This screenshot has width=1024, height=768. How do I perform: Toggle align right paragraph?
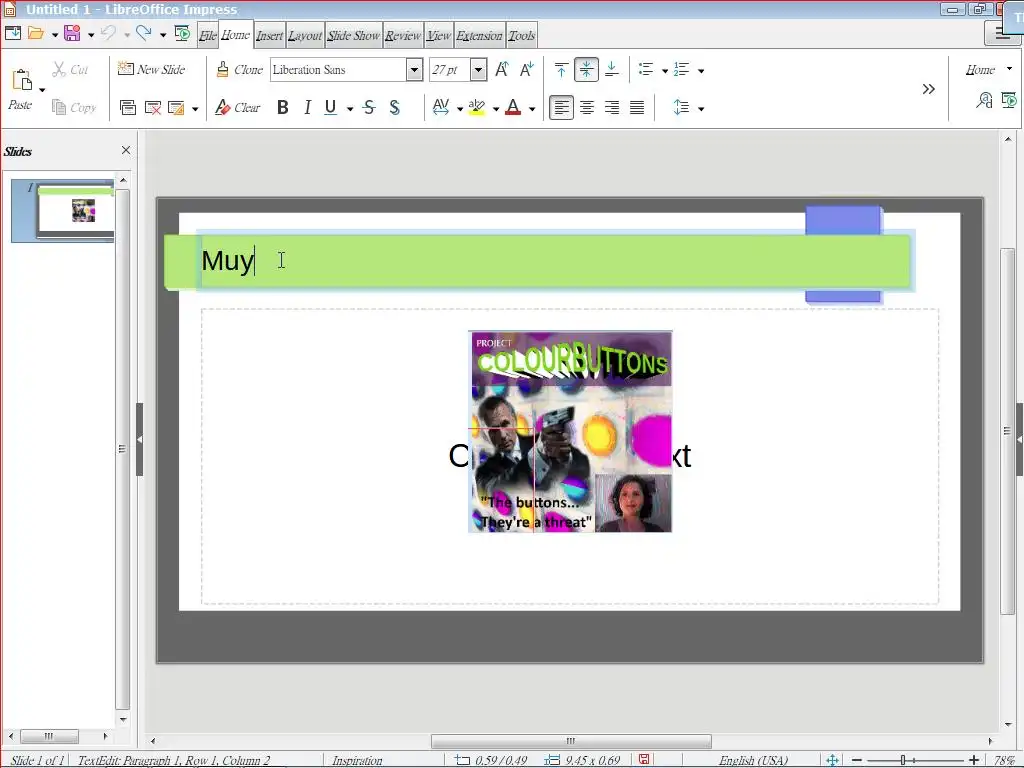pyautogui.click(x=612, y=107)
